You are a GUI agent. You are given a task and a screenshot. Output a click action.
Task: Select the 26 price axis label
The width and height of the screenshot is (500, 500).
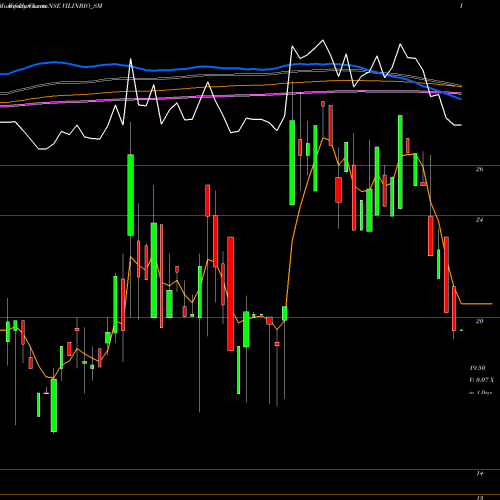pyautogui.click(x=479, y=169)
